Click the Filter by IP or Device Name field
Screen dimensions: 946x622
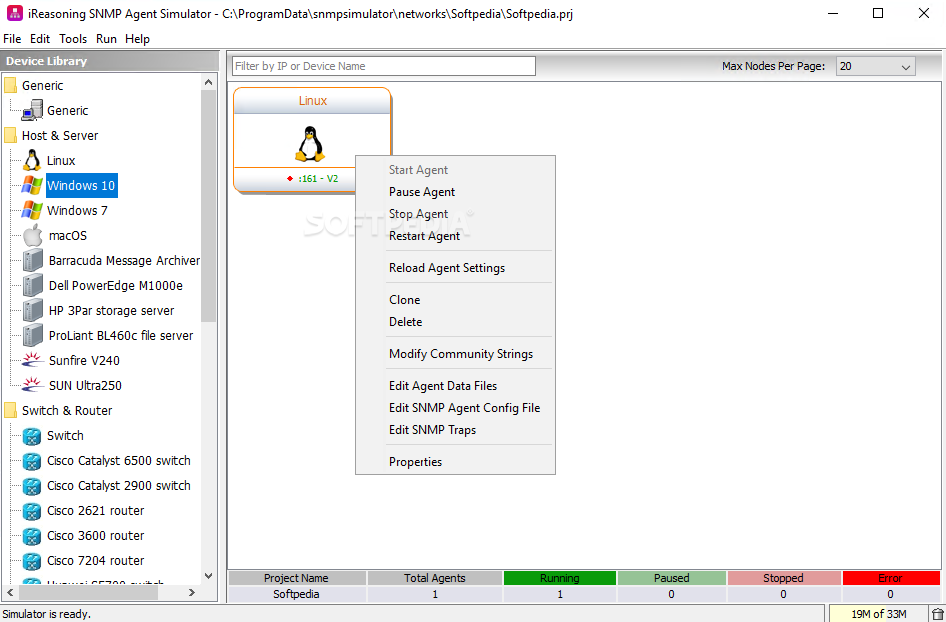click(x=384, y=66)
